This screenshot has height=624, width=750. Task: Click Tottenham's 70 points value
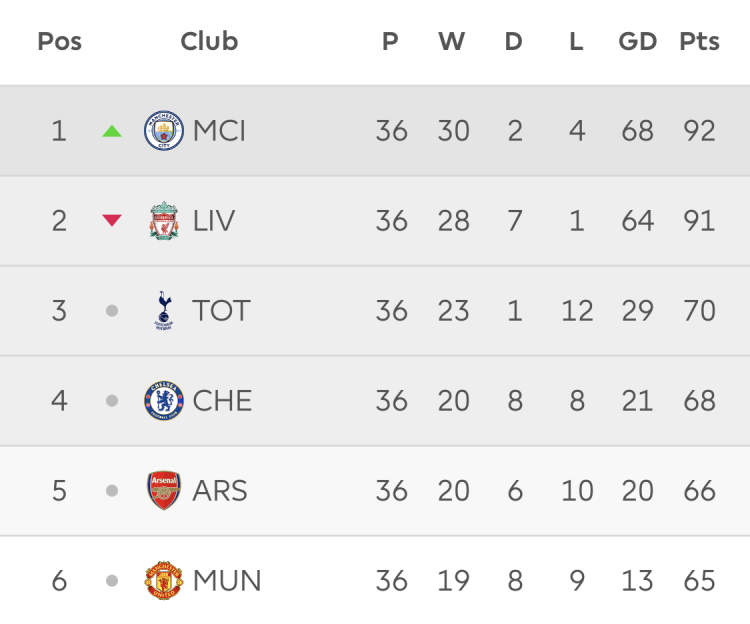pyautogui.click(x=699, y=311)
